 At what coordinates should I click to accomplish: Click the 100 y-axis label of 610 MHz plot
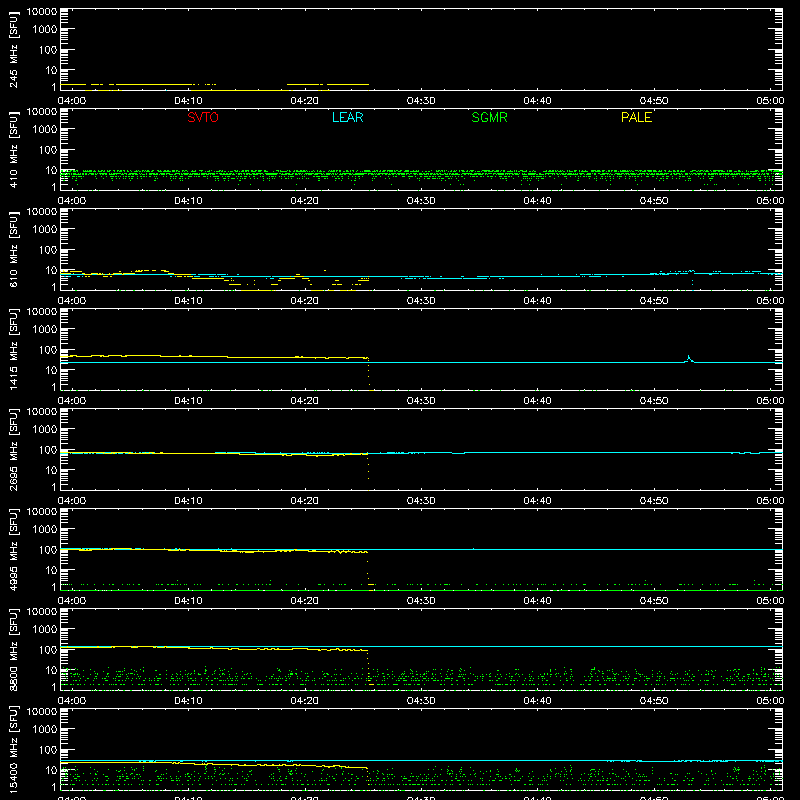(x=48, y=250)
